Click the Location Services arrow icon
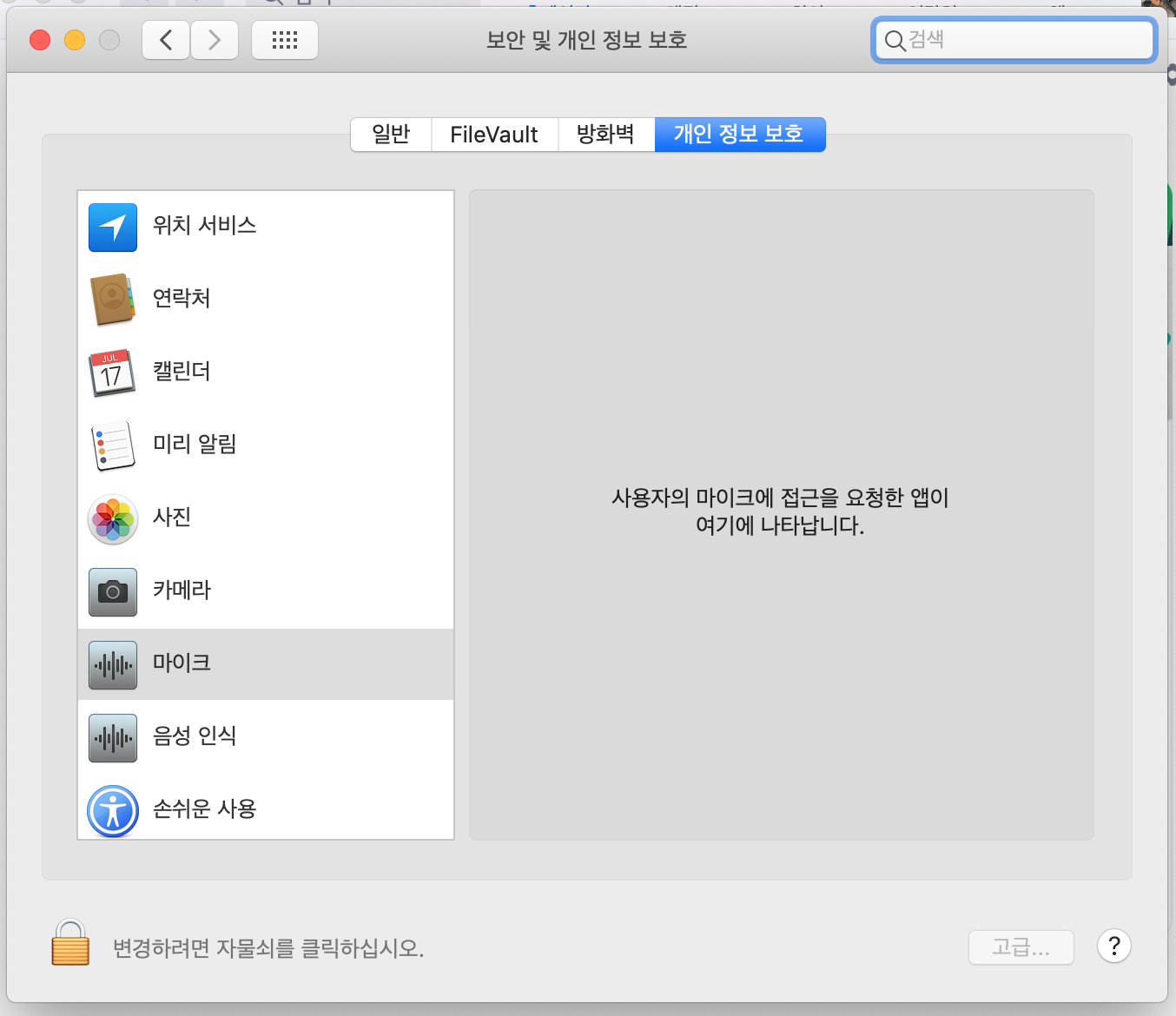The image size is (1176, 1016). [x=113, y=227]
